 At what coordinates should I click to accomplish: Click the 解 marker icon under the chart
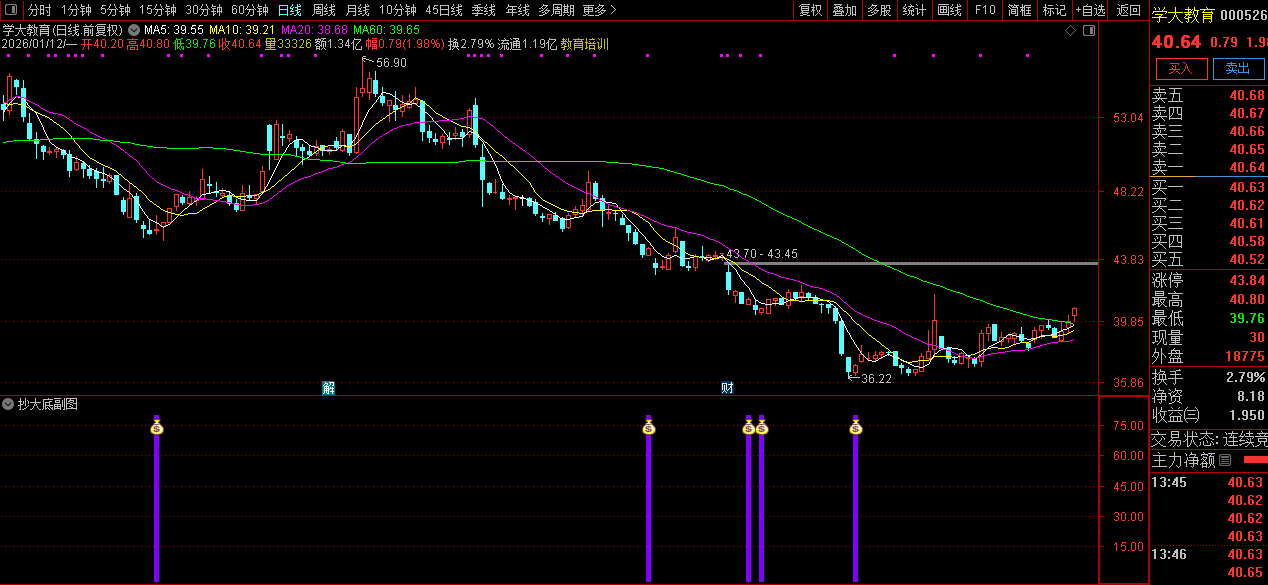328,388
